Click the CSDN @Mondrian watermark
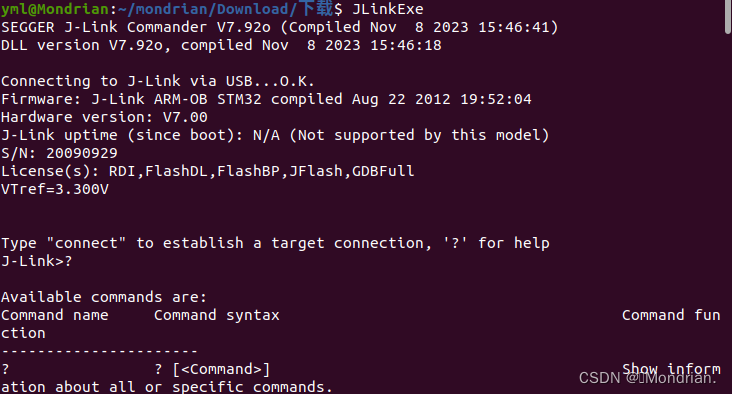The image size is (732, 394). 648,377
